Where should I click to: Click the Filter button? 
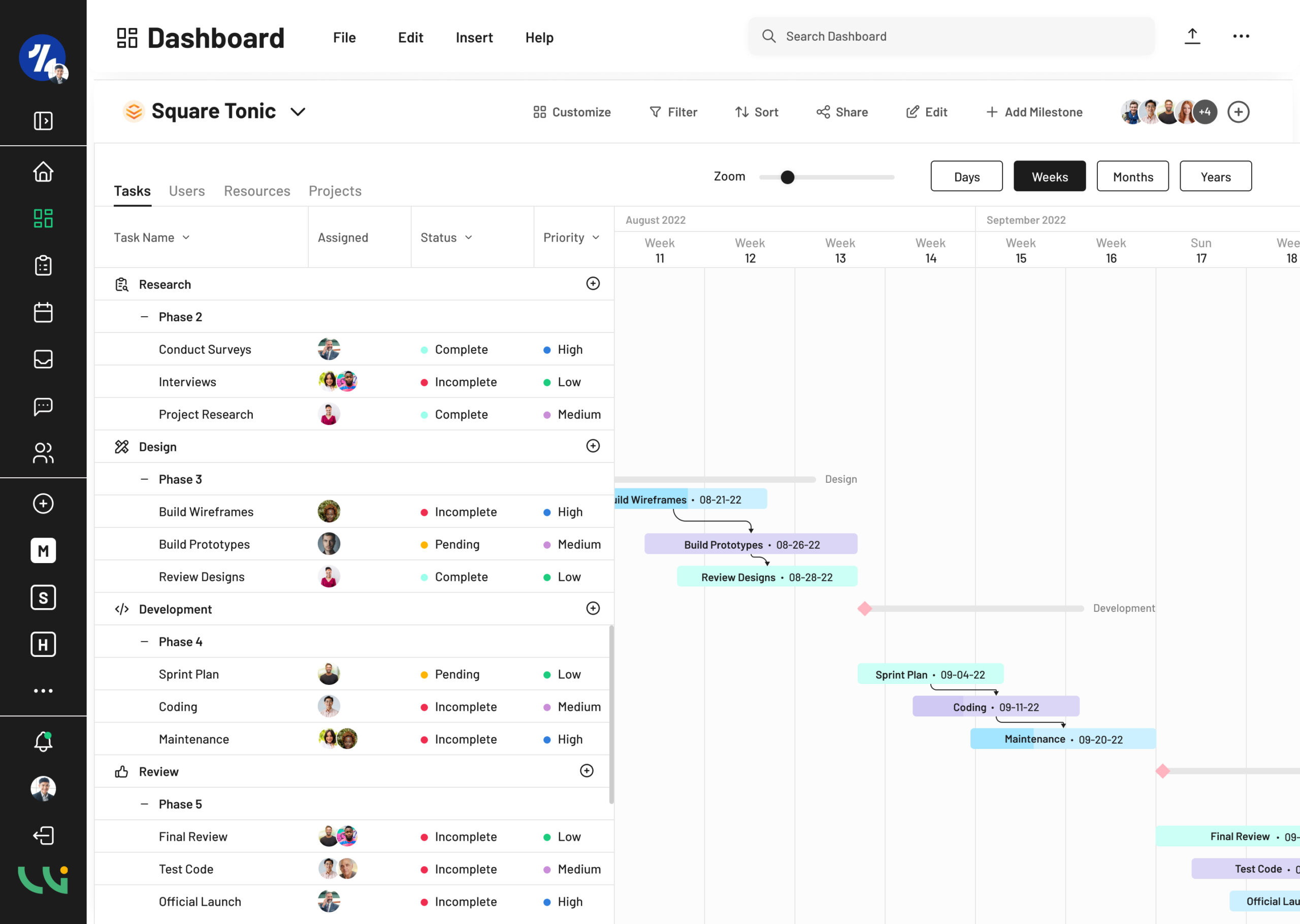click(x=673, y=112)
